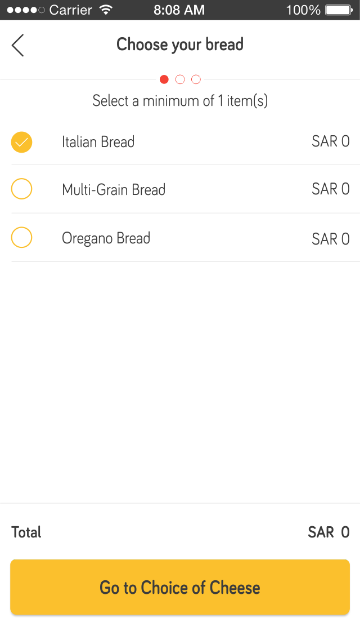Tap SAR 0 price beside Oregano Bread
360x640 pixels.
(x=331, y=239)
